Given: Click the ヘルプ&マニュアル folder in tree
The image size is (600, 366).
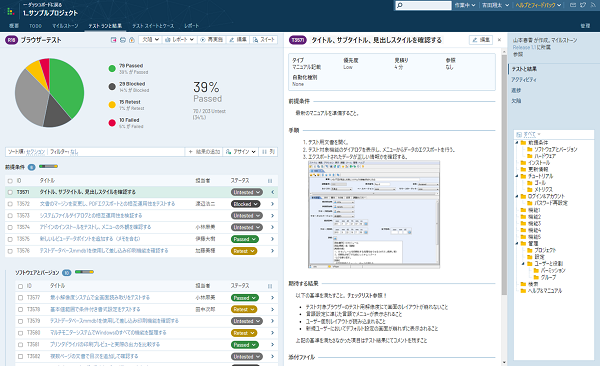Looking at the screenshot, I should (541, 291).
